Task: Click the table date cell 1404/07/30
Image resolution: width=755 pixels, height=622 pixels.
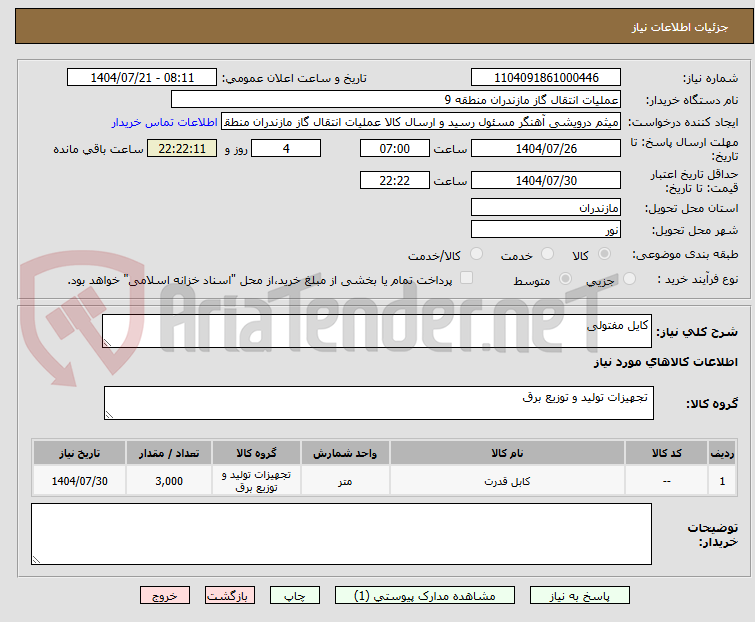Action: click(79, 480)
